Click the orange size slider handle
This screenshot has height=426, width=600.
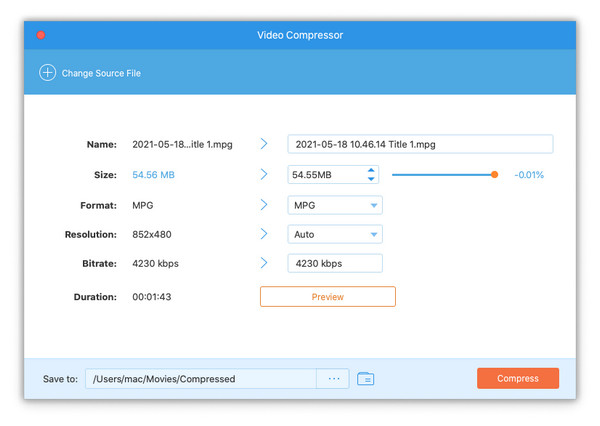[x=494, y=175]
